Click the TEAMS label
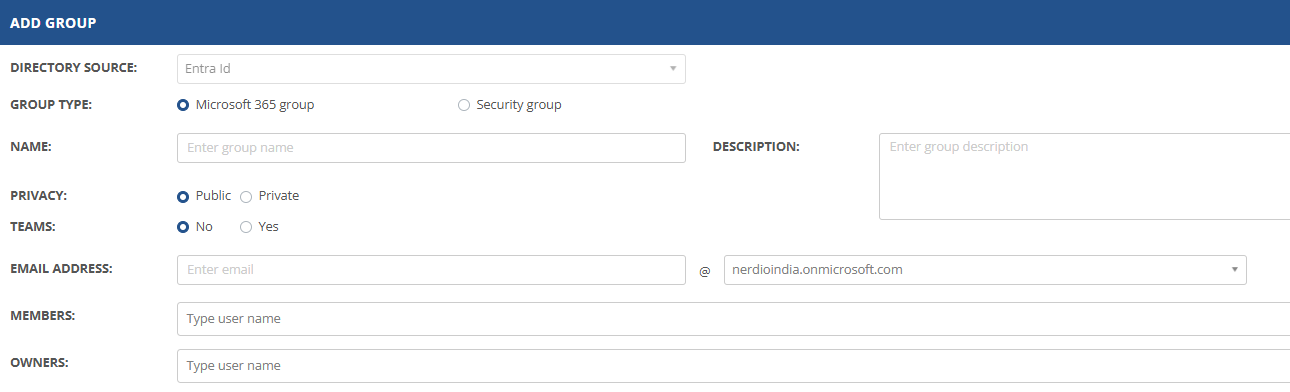Viewport: 1290px width, 392px height. (32, 226)
